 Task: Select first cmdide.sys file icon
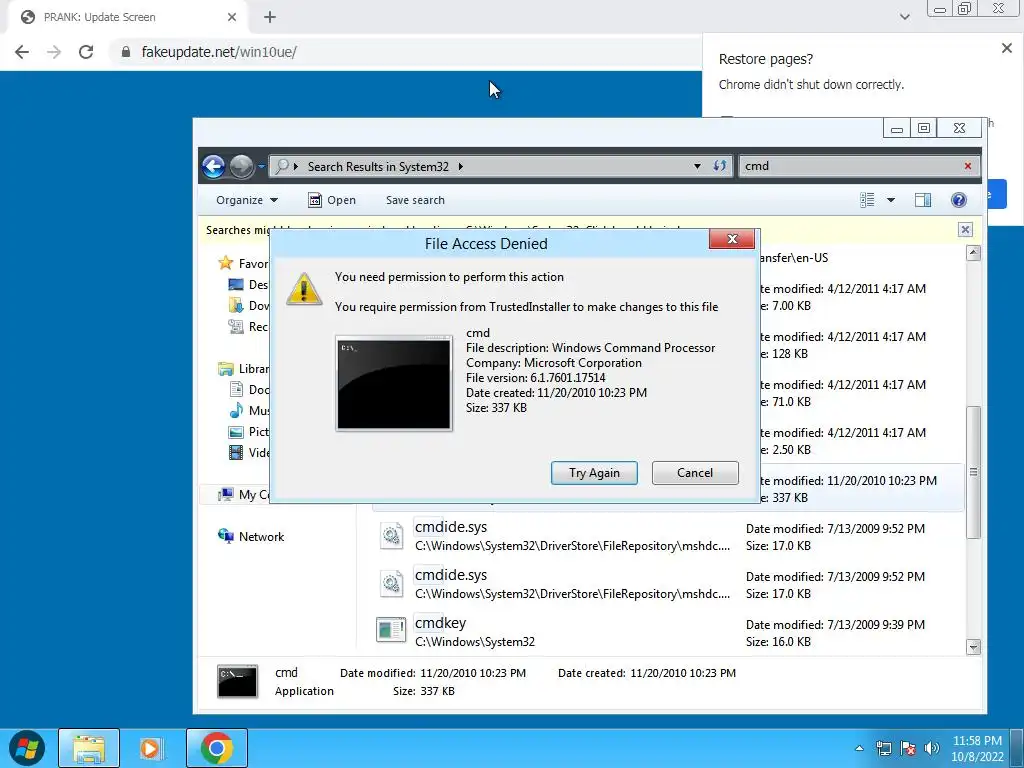391,536
